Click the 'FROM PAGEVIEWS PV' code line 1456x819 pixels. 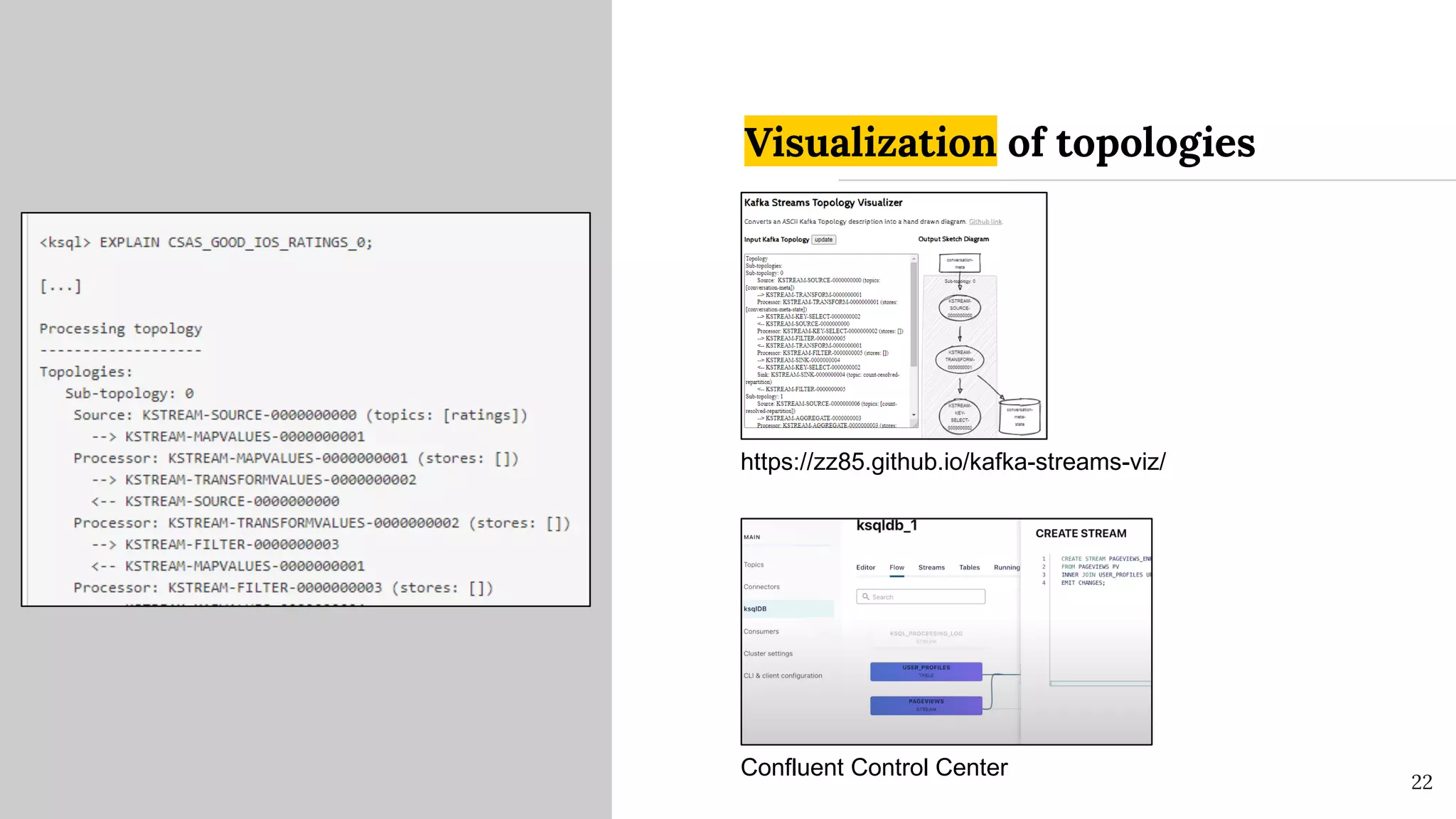[x=1091, y=567]
